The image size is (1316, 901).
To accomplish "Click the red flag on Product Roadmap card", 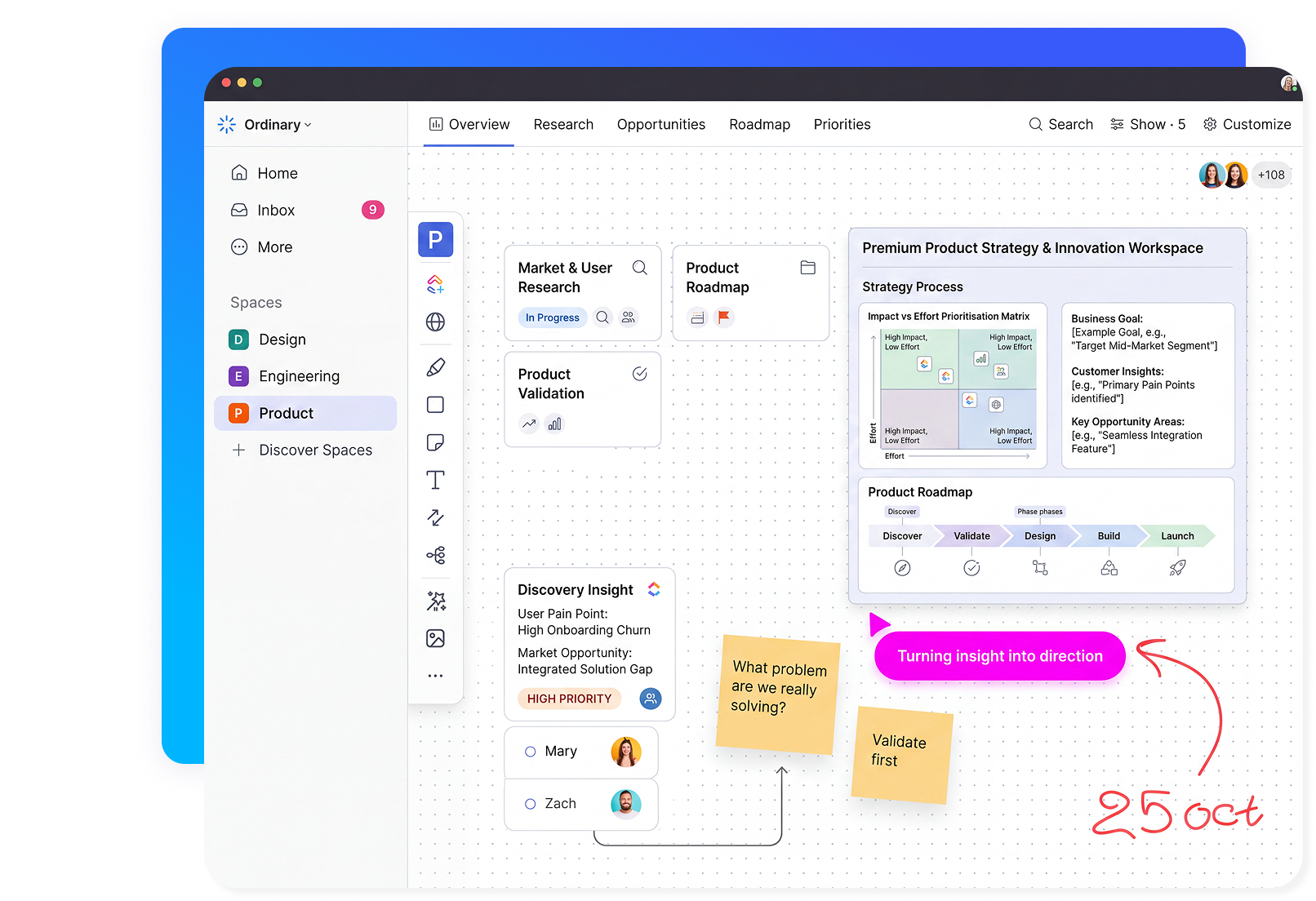I will 723,317.
